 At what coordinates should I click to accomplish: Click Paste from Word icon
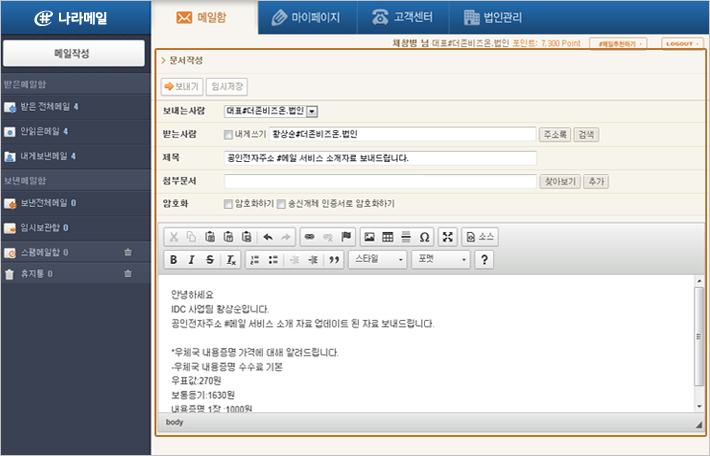click(246, 237)
